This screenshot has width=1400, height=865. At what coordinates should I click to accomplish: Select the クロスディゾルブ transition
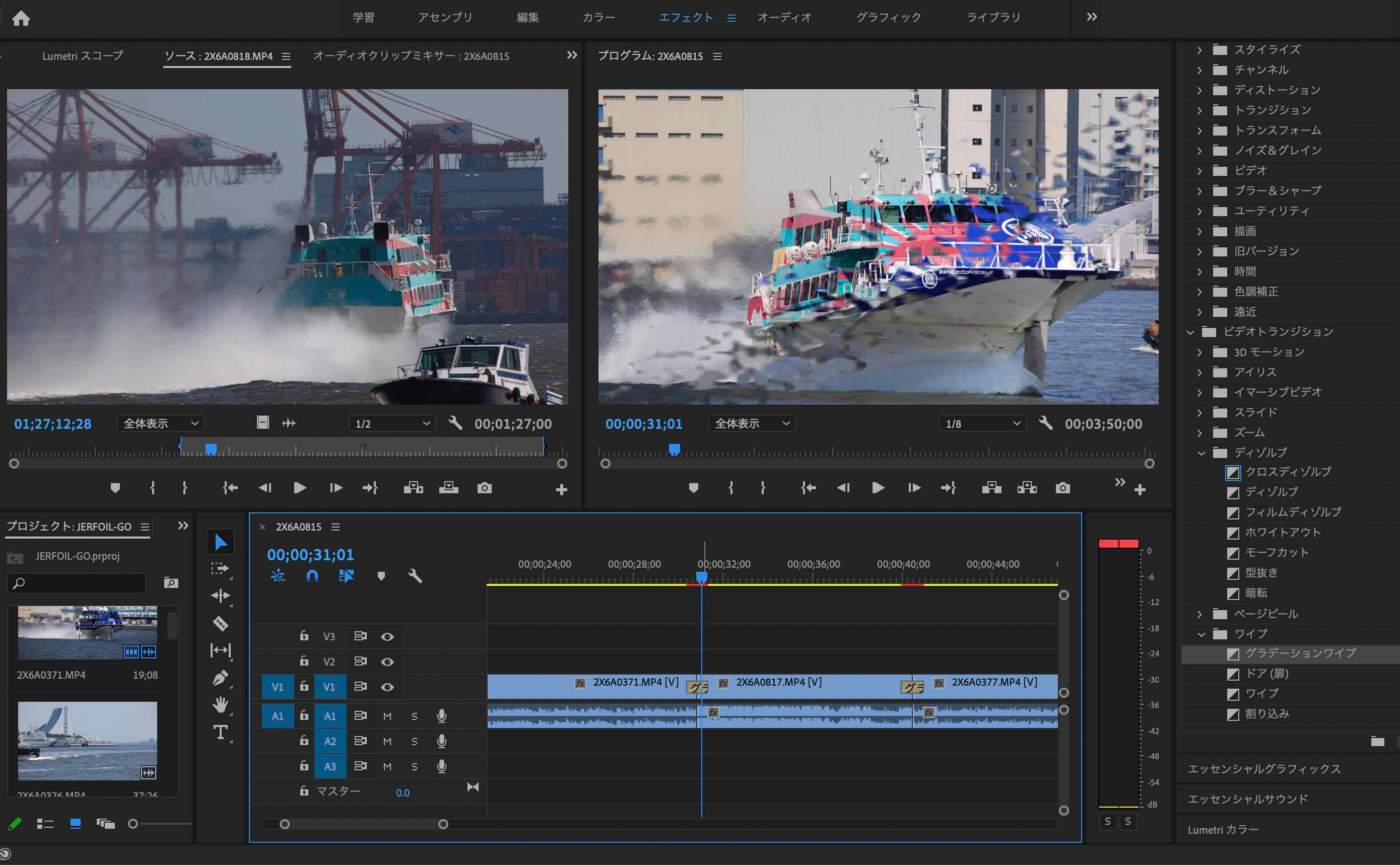pos(1288,472)
